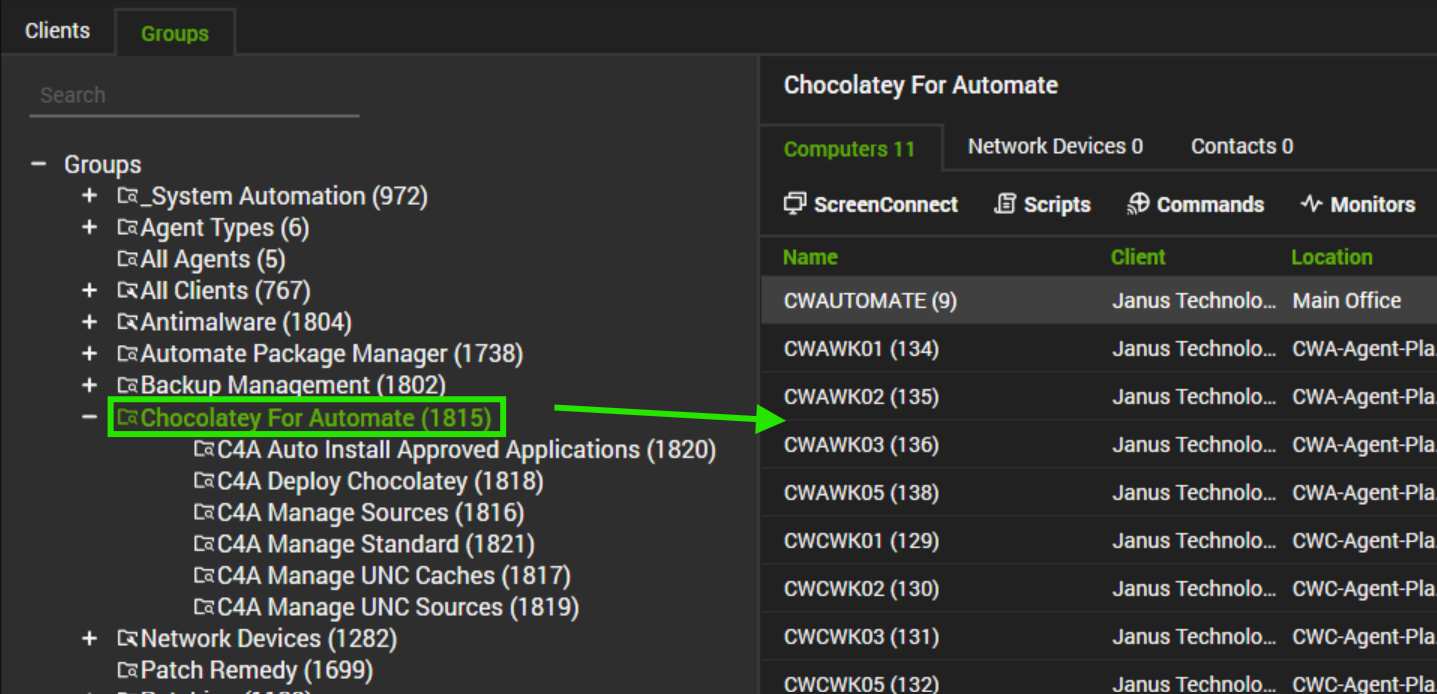Click the C4A Deploy Chocolatey group icon
This screenshot has height=694, width=1437.
(205, 482)
